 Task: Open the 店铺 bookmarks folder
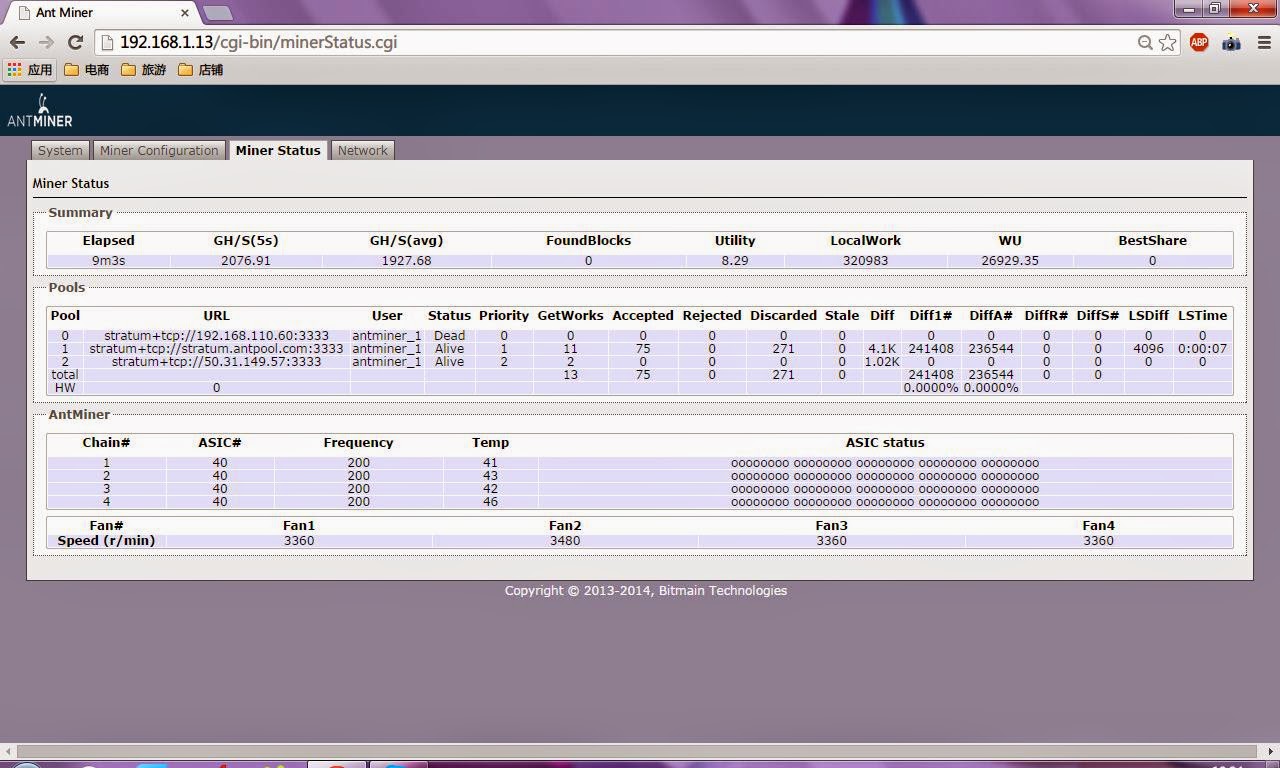pos(201,70)
